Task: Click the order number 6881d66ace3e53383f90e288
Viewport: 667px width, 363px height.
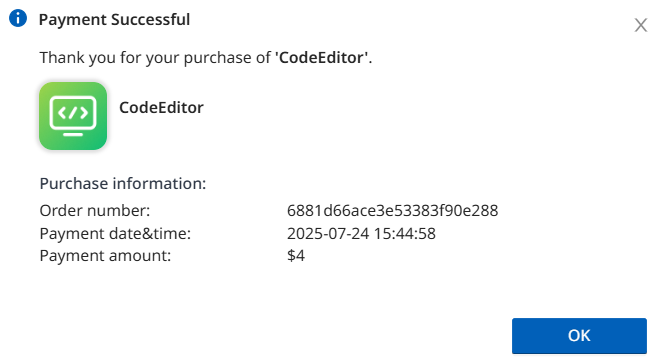Action: 392,211
